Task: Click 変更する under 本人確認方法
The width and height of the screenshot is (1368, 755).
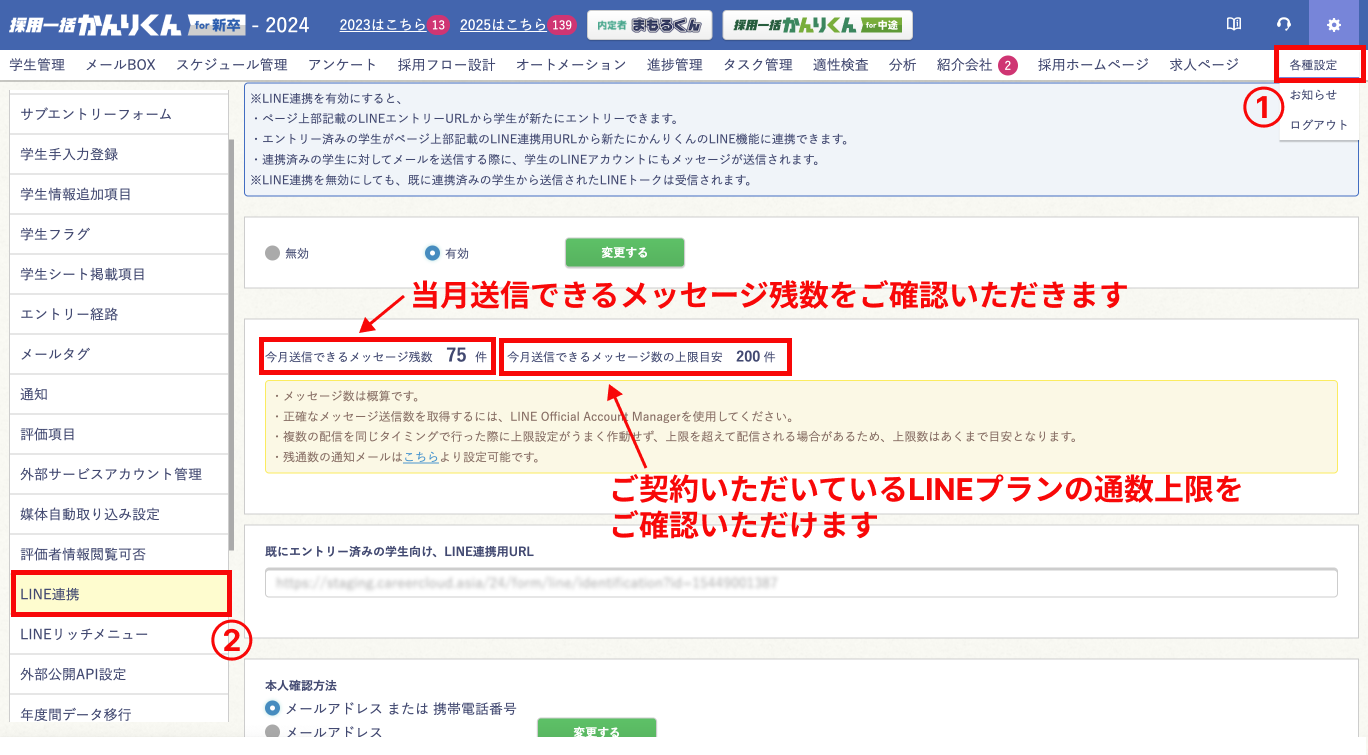Action: click(597, 729)
